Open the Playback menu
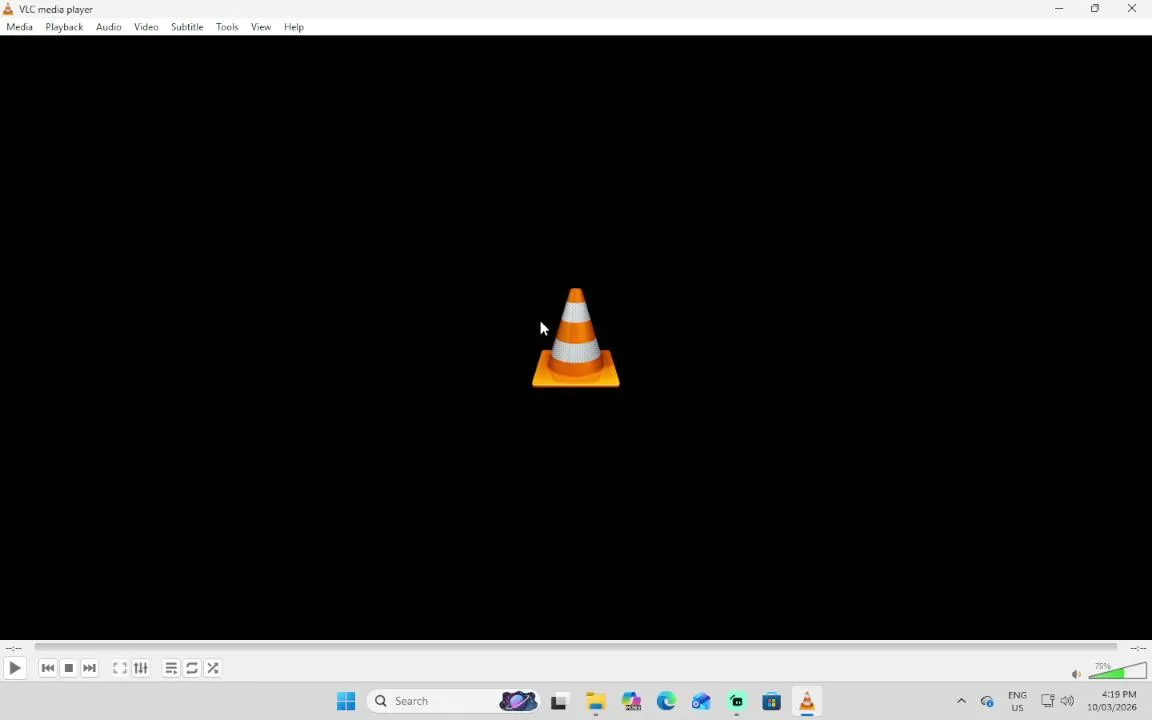This screenshot has width=1152, height=720. [x=64, y=26]
